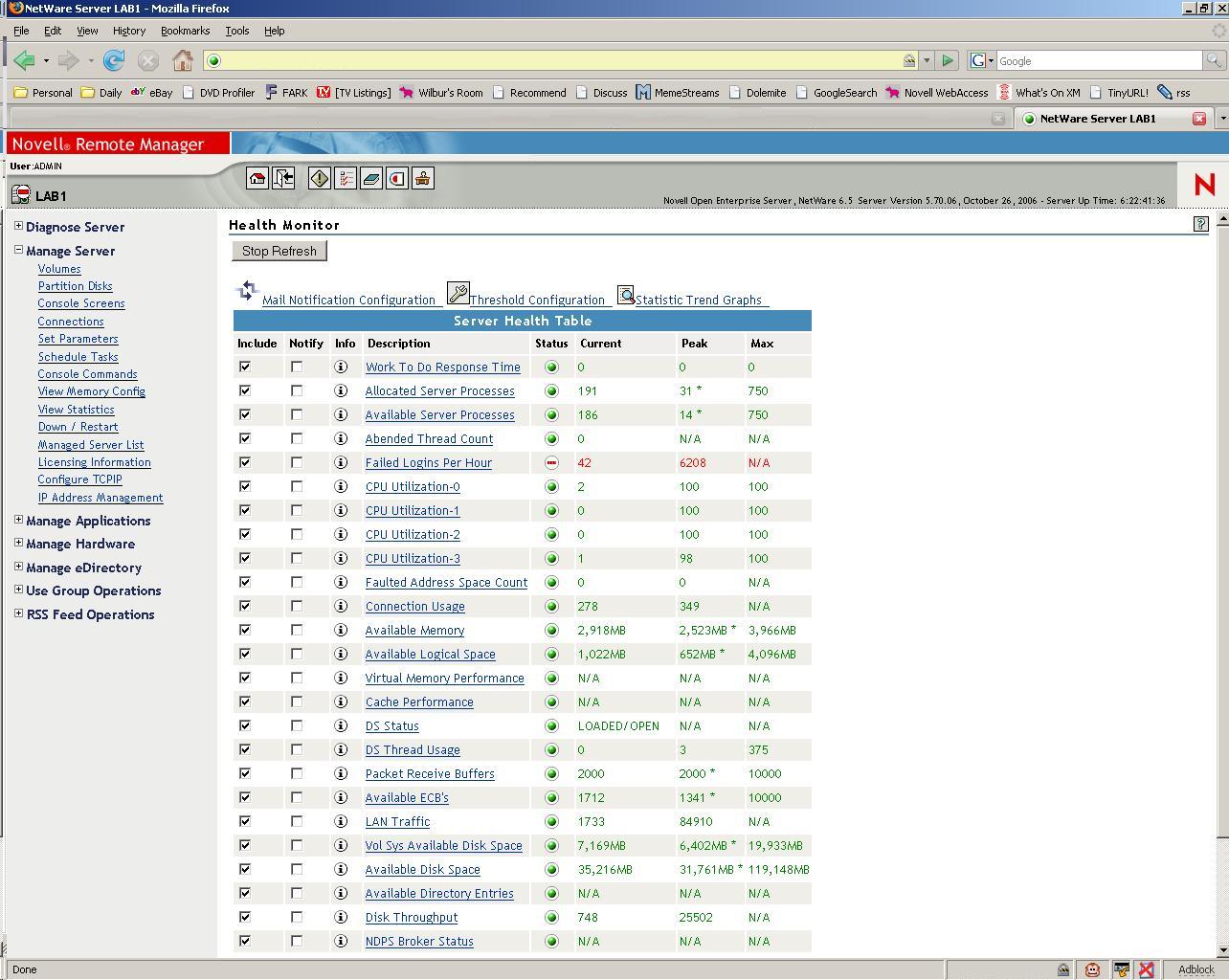This screenshot has width=1229, height=980.
Task: Click the monkey face status bar icon
Action: point(1092,969)
